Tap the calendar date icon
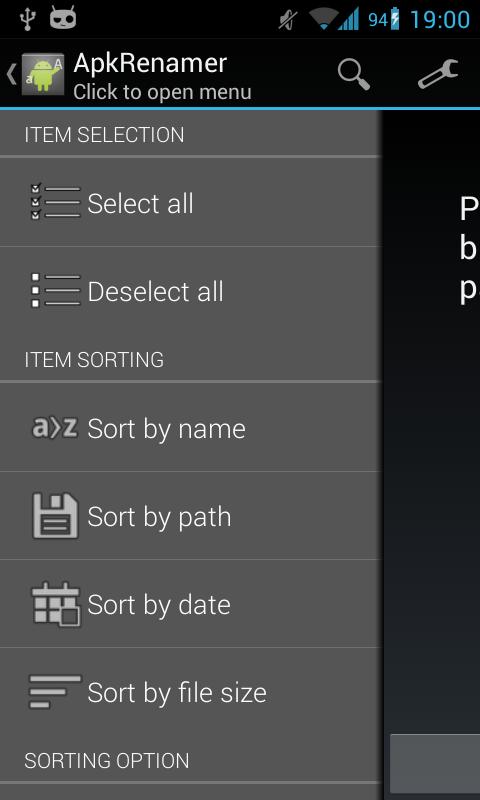 coord(56,604)
